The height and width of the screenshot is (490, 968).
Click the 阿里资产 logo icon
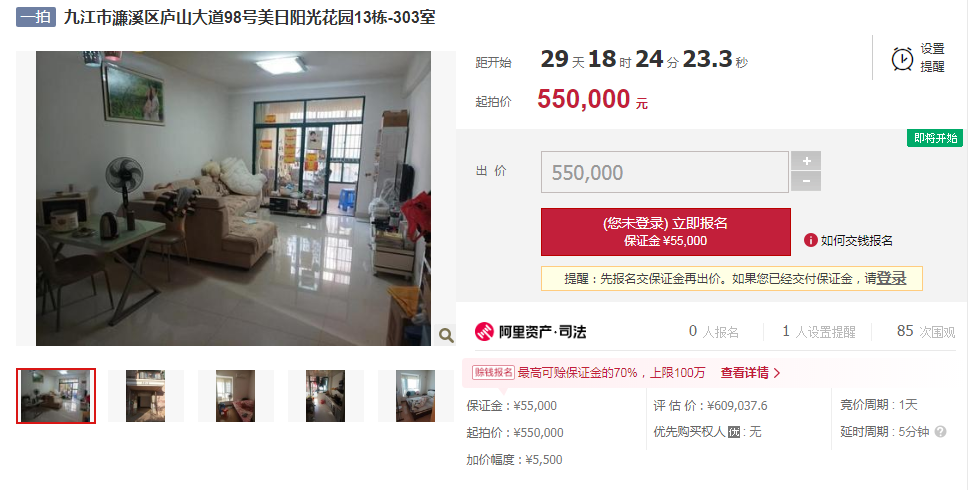484,331
